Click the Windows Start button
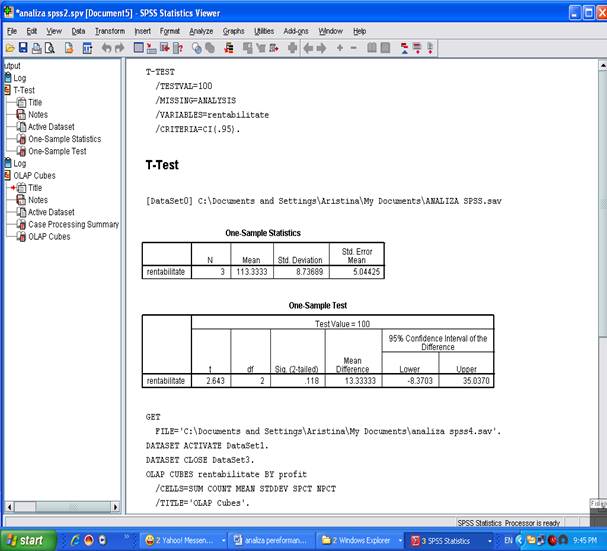The height and width of the screenshot is (551, 607). [x=25, y=540]
